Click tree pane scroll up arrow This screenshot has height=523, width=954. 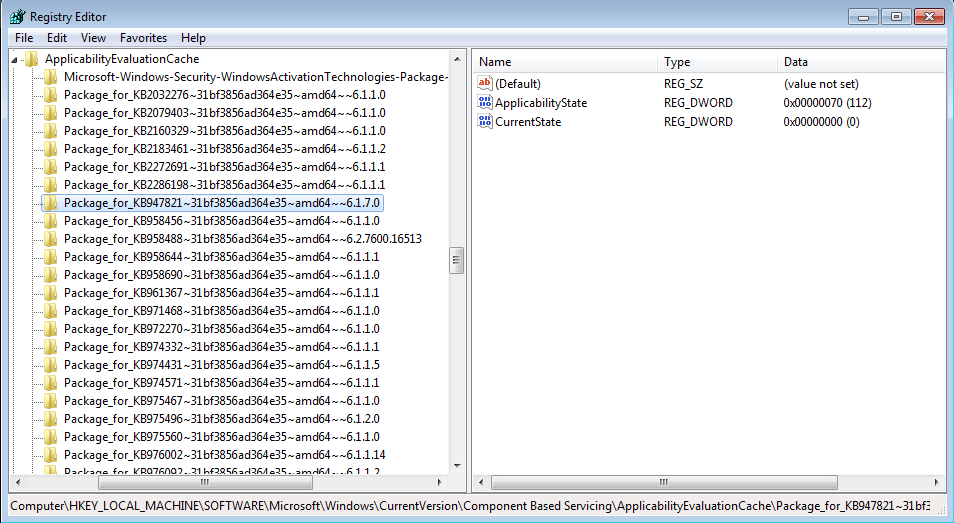click(457, 59)
